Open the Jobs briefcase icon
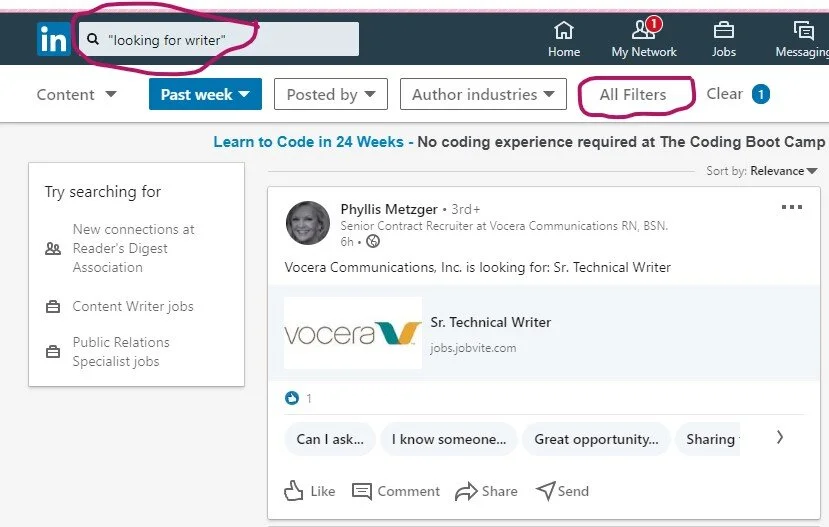The width and height of the screenshot is (829, 527). (x=723, y=39)
